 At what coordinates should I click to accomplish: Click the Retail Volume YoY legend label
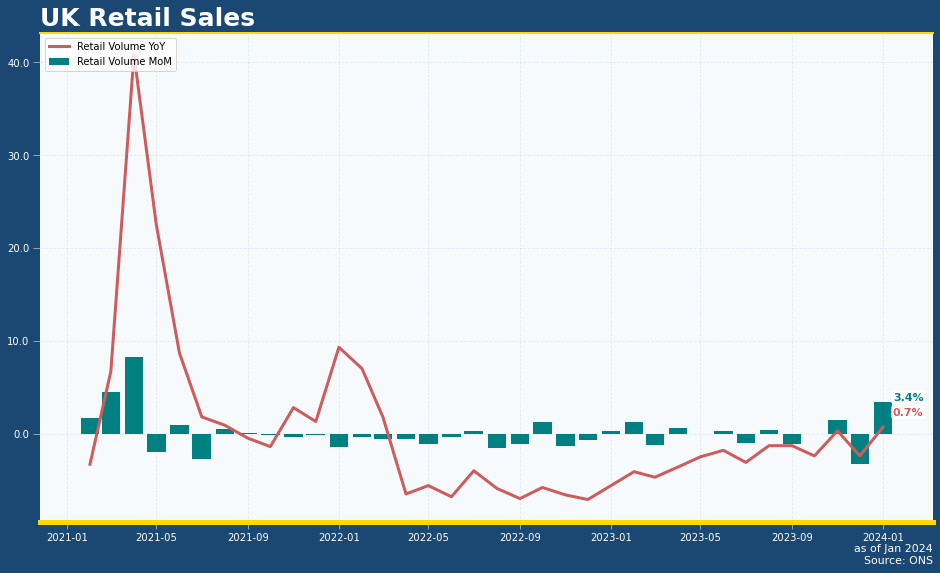[121, 47]
